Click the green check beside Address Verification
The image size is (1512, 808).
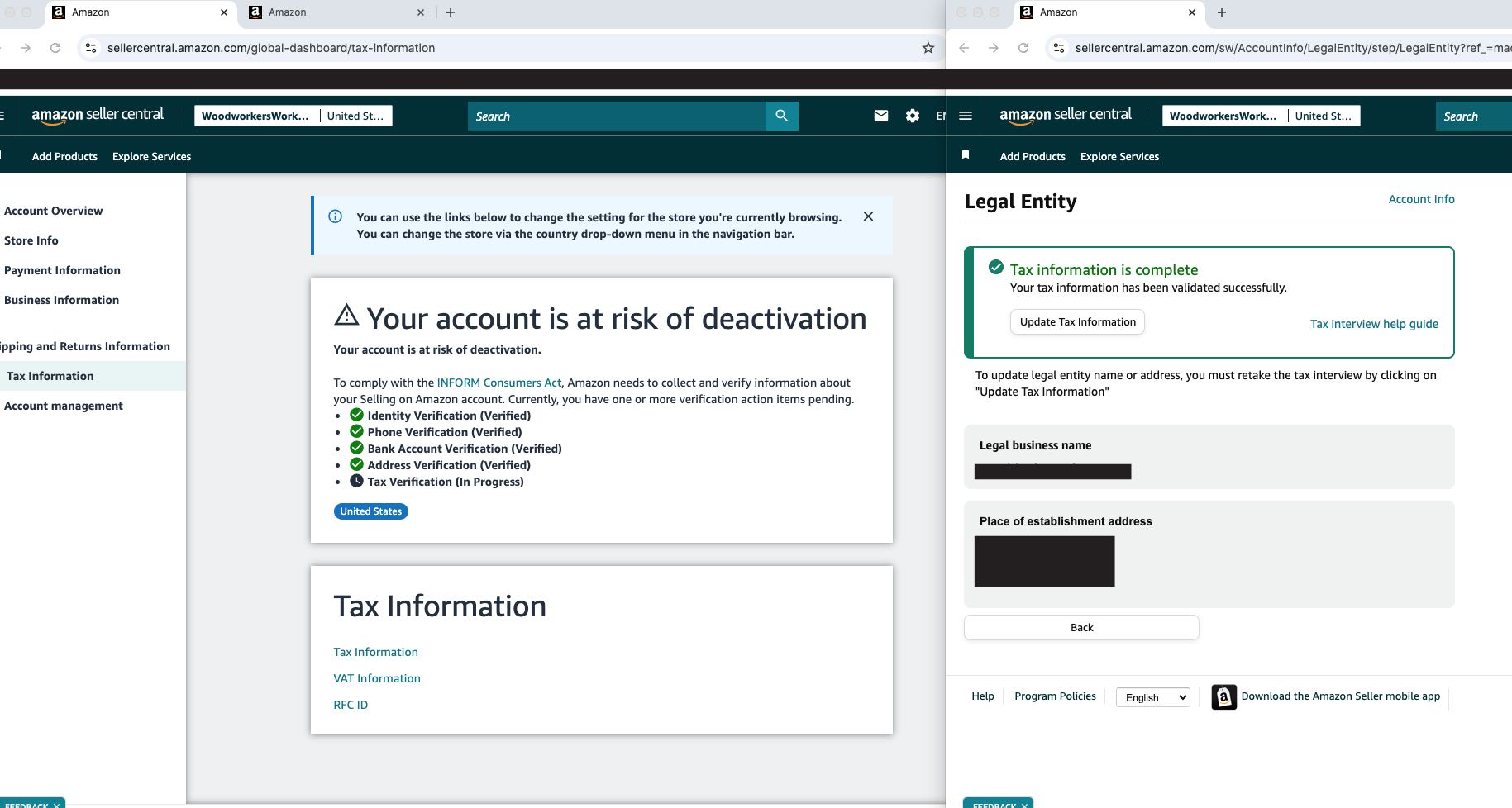click(356, 464)
